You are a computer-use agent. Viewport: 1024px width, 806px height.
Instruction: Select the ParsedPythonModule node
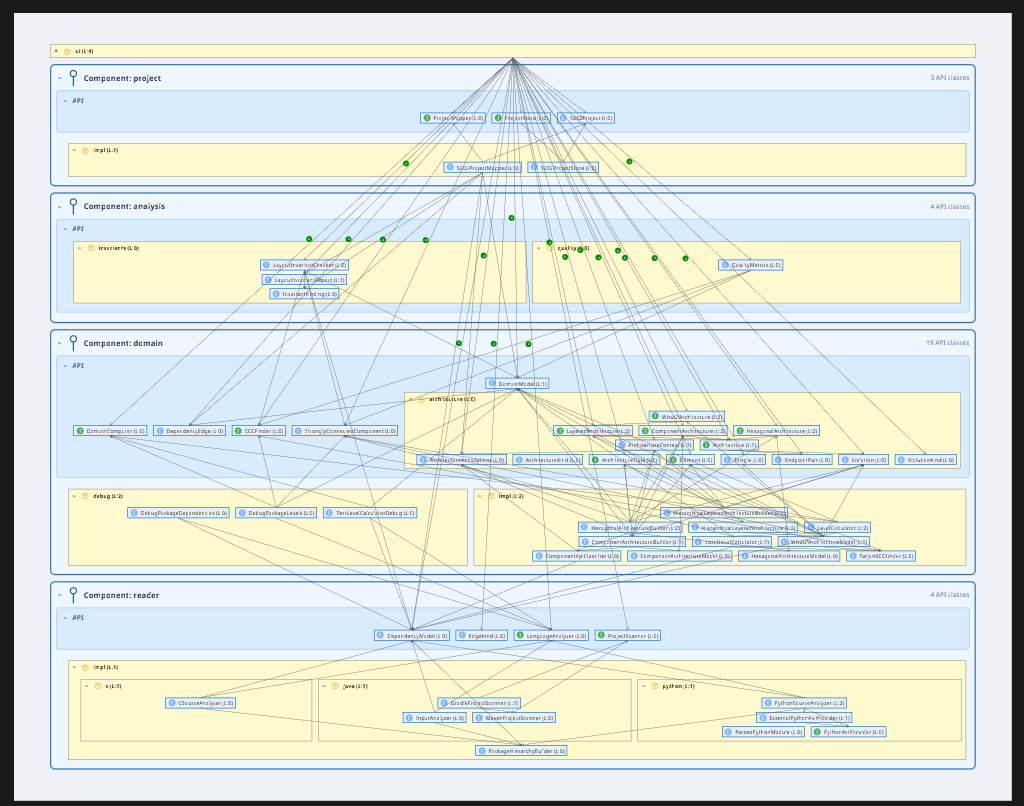pyautogui.click(x=763, y=732)
